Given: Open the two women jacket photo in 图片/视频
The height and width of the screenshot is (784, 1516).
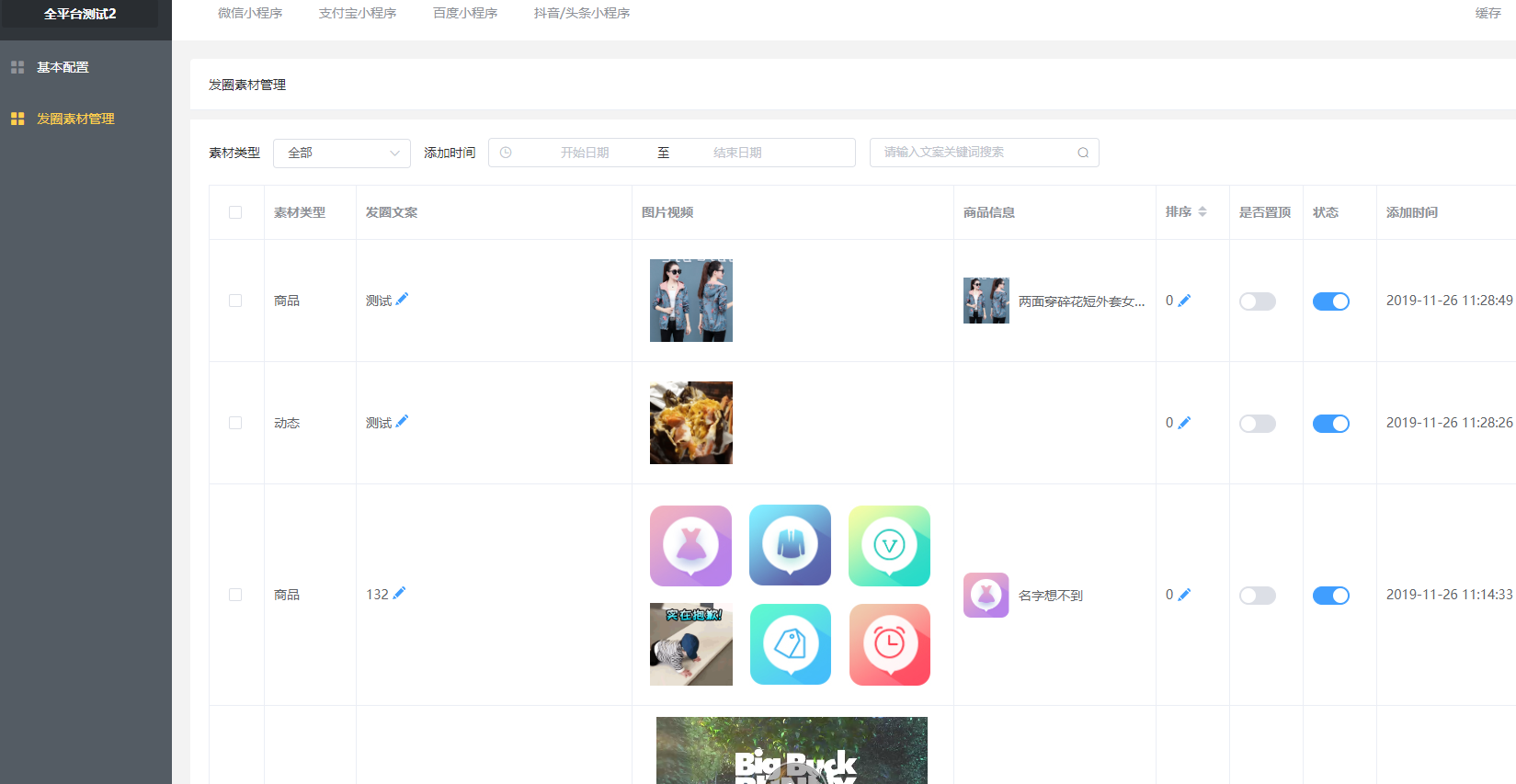Looking at the screenshot, I should (691, 301).
